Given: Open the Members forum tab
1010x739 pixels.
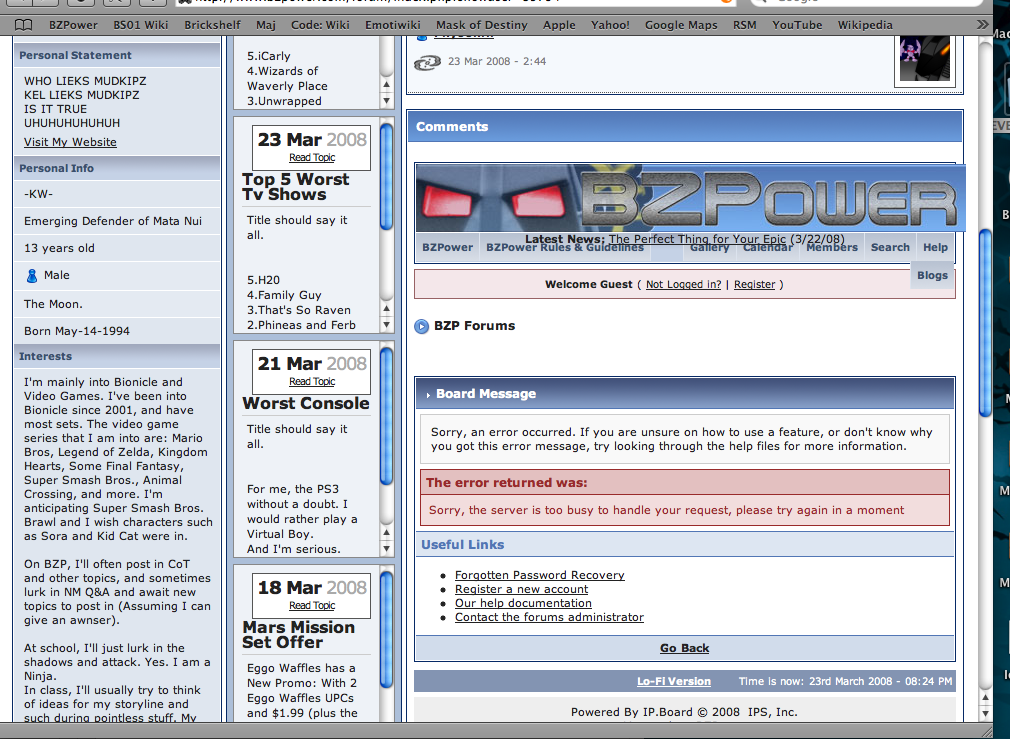Looking at the screenshot, I should pos(832,248).
